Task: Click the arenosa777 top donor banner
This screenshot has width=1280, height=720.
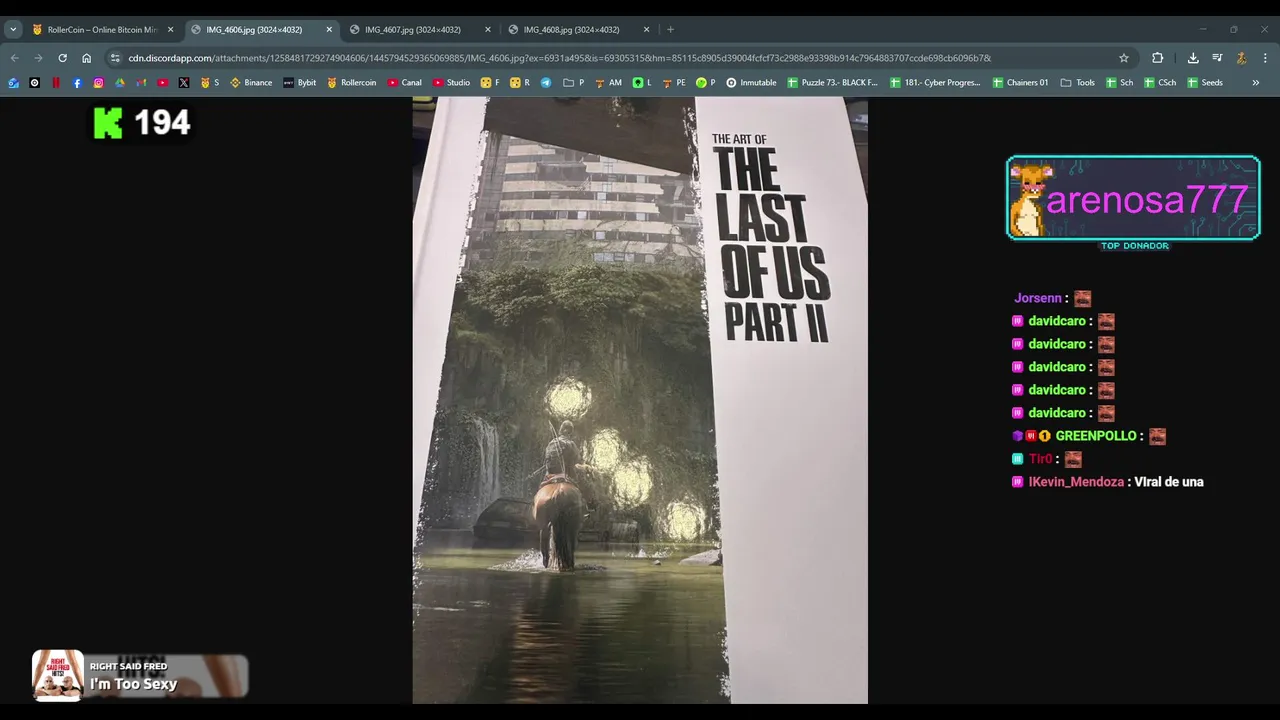Action: [x=1133, y=198]
